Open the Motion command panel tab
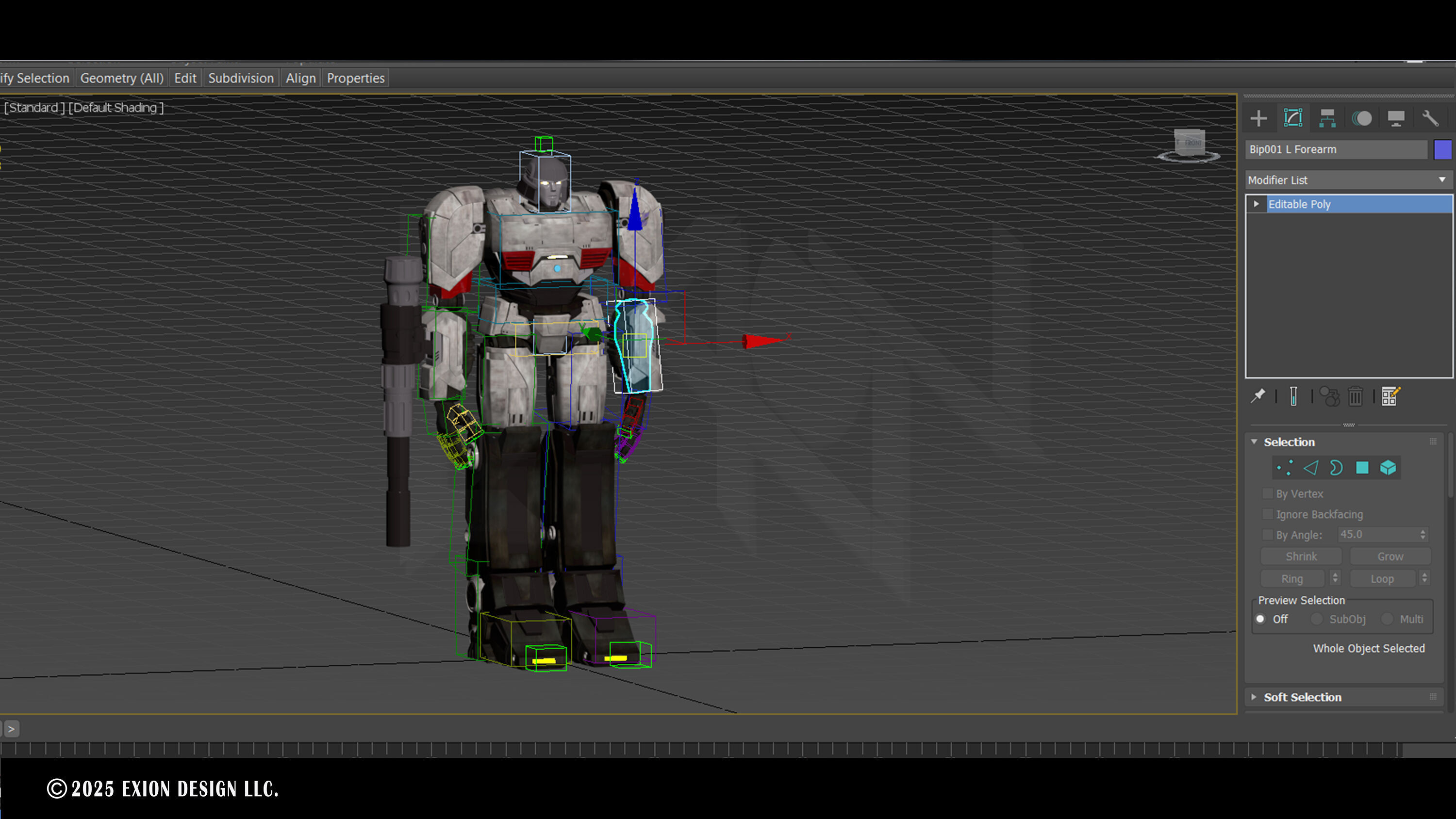1456x819 pixels. (1362, 118)
